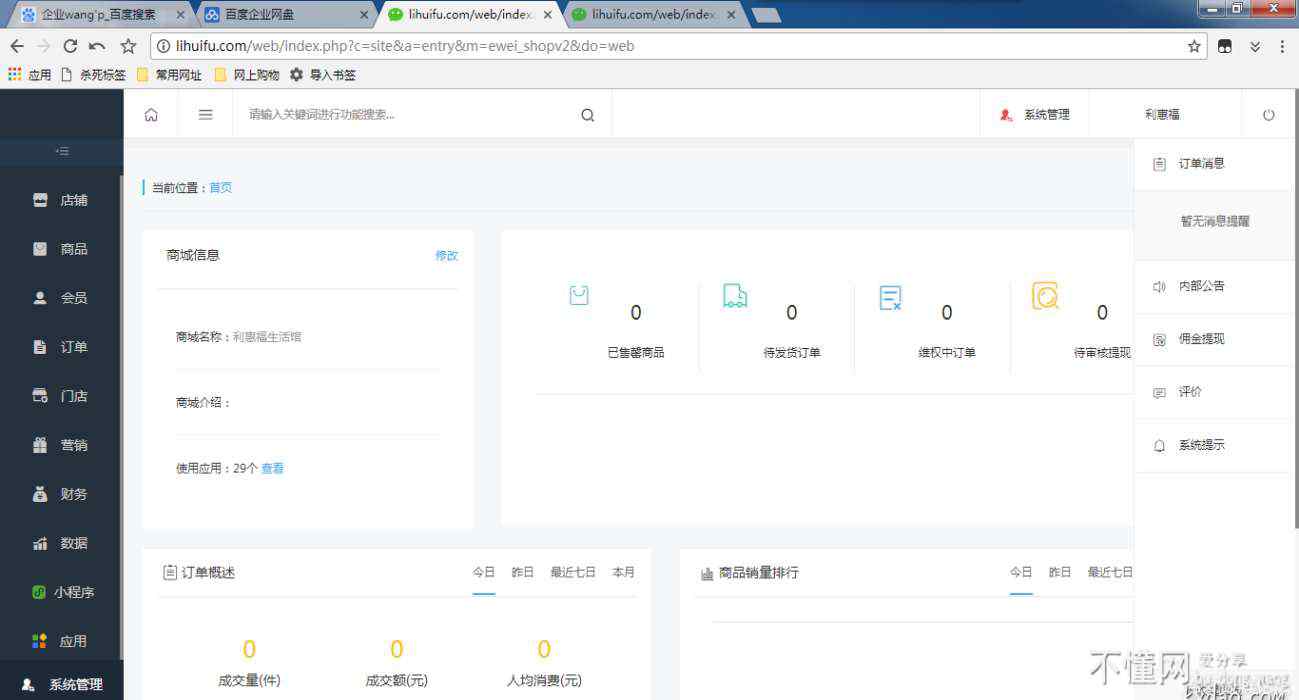Click the 系统管理 user menu in header

tap(1034, 115)
